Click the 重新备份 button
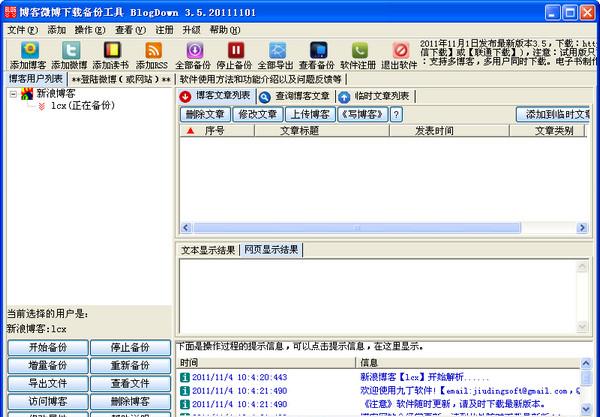Screen dimensions: 600x417 click(130, 366)
